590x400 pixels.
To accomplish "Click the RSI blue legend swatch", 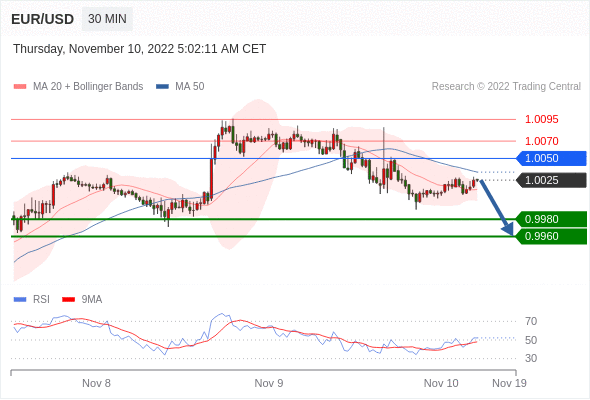I will 20,300.
